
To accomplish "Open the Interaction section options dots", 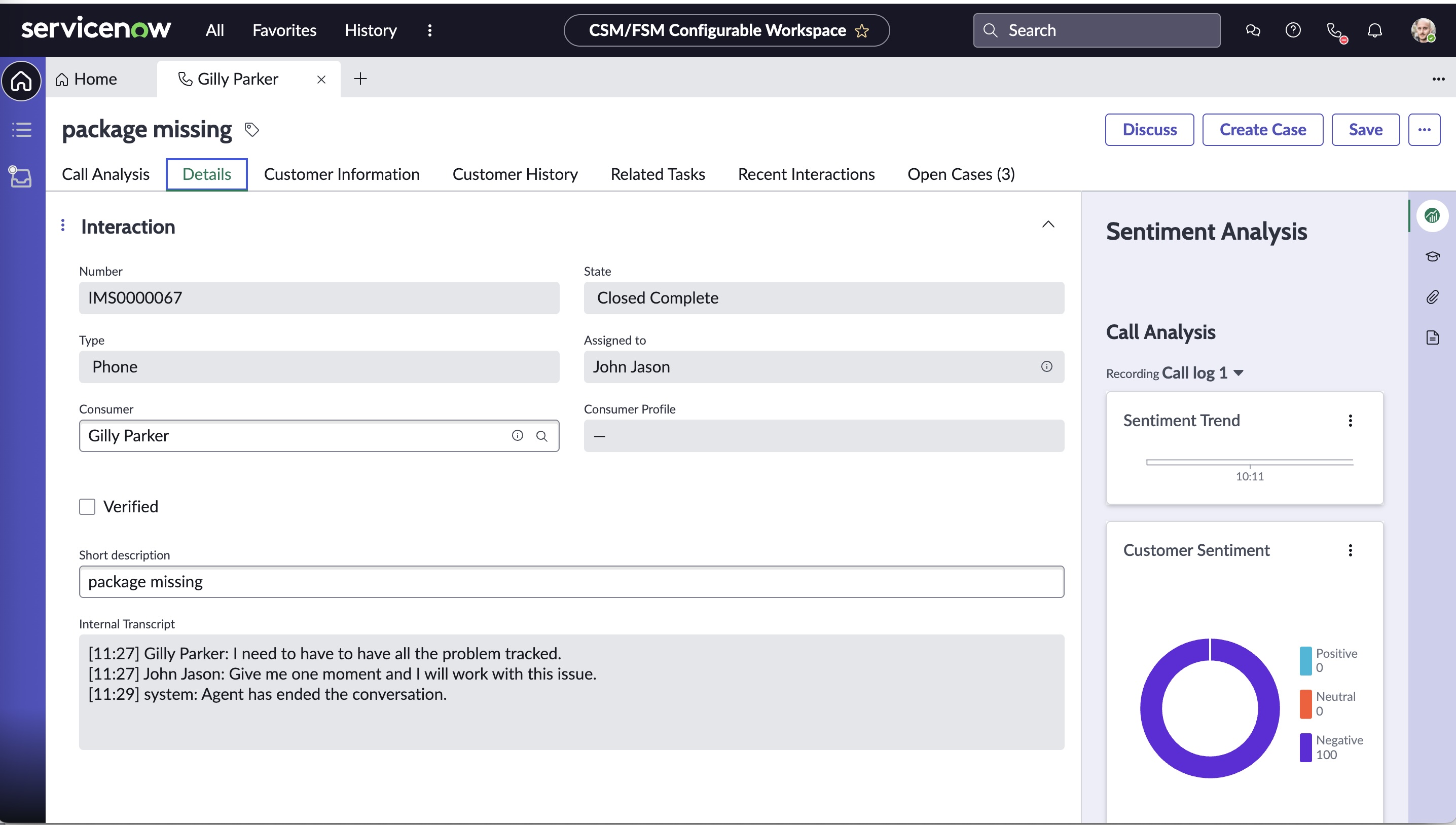I will [63, 226].
